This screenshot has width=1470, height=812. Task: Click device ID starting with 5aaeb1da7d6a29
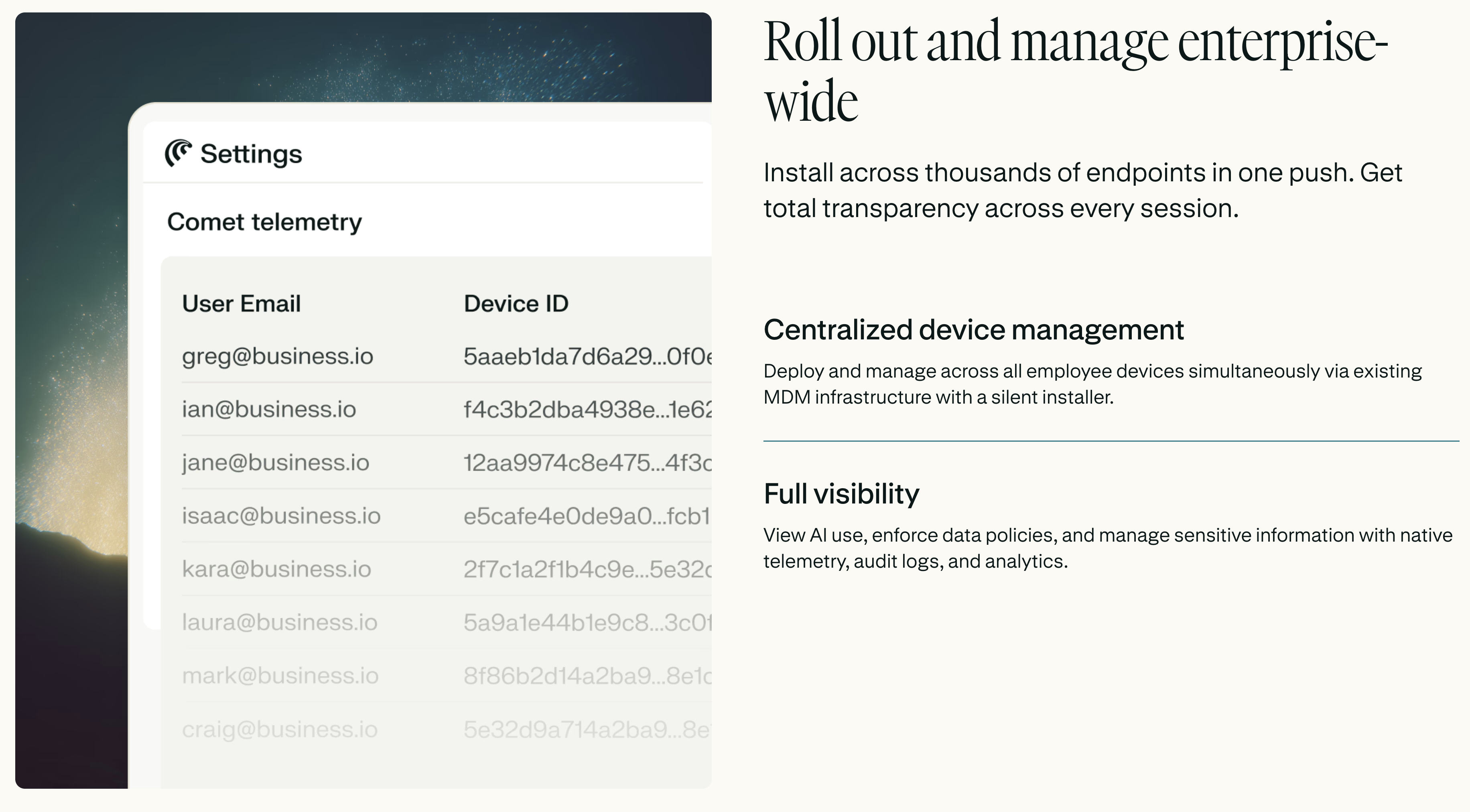click(587, 356)
